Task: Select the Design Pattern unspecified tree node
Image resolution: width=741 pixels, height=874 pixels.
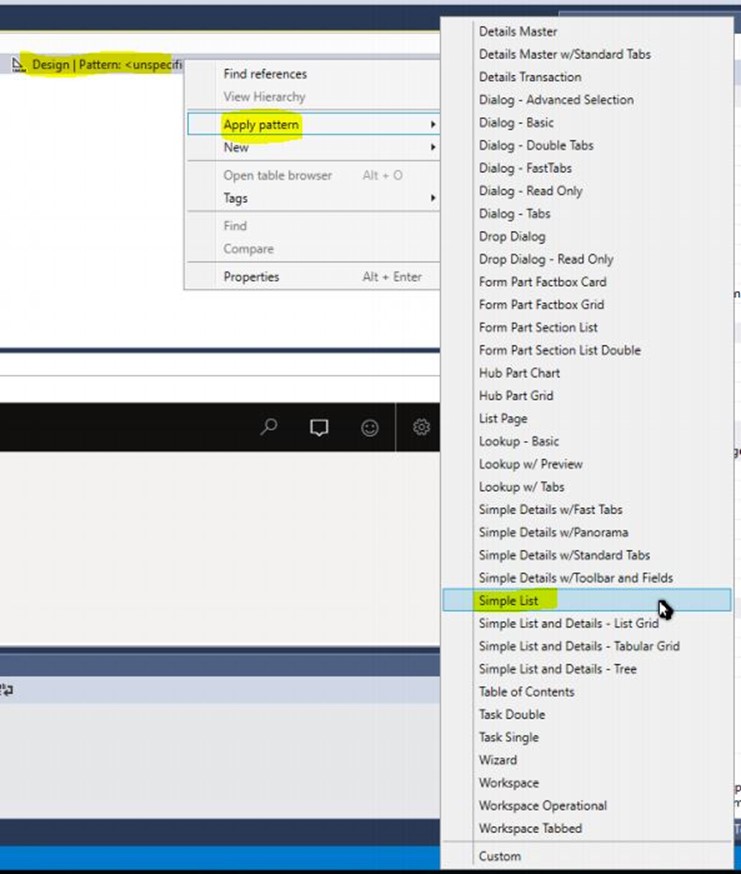Action: (x=100, y=64)
